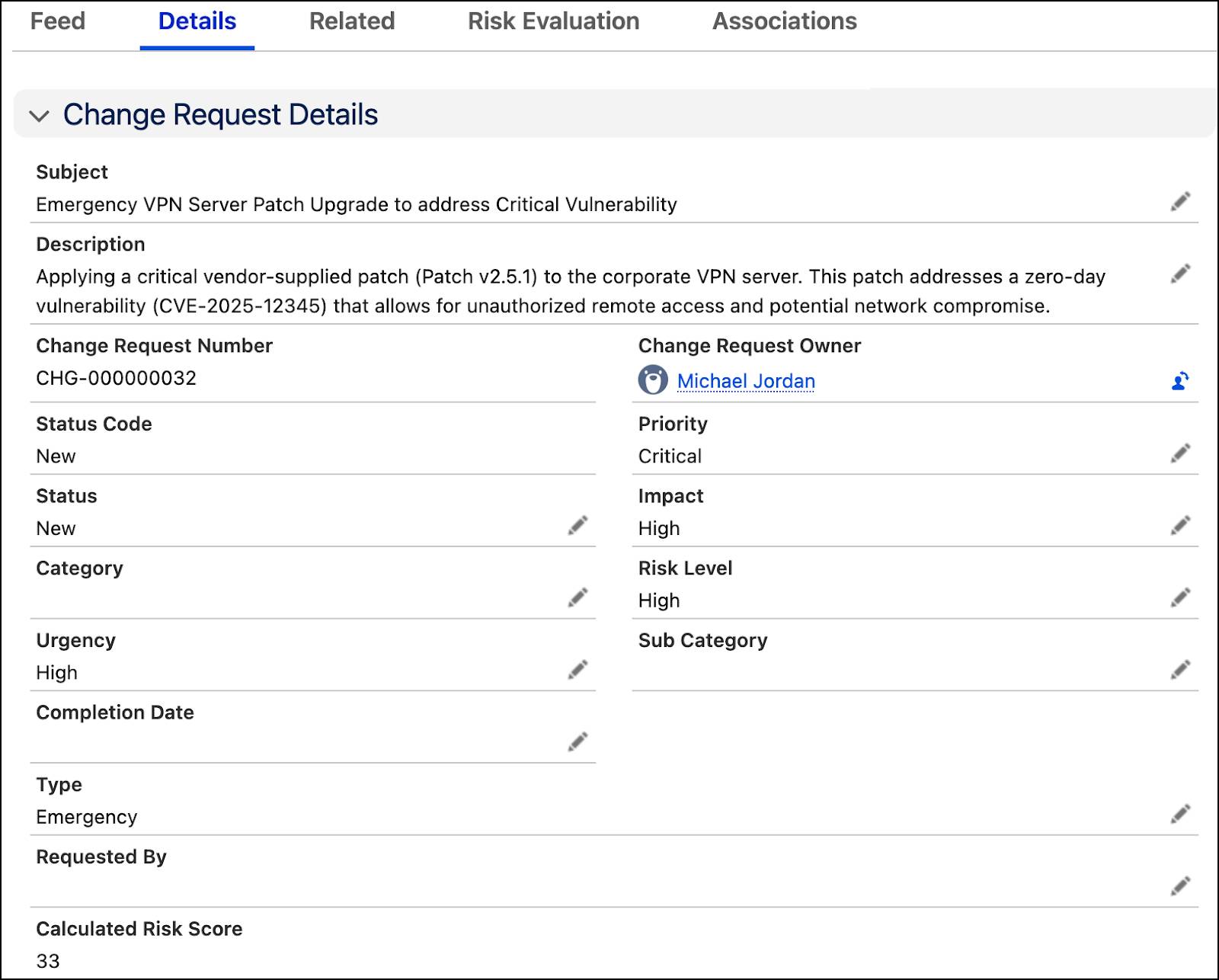Select the Details tab
Viewport: 1219px width, 980px height.
click(x=197, y=21)
